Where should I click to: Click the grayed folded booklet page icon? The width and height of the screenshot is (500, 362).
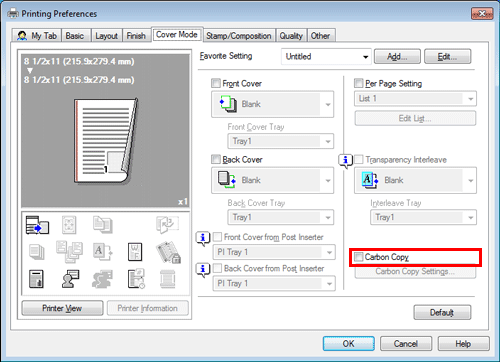(167, 224)
